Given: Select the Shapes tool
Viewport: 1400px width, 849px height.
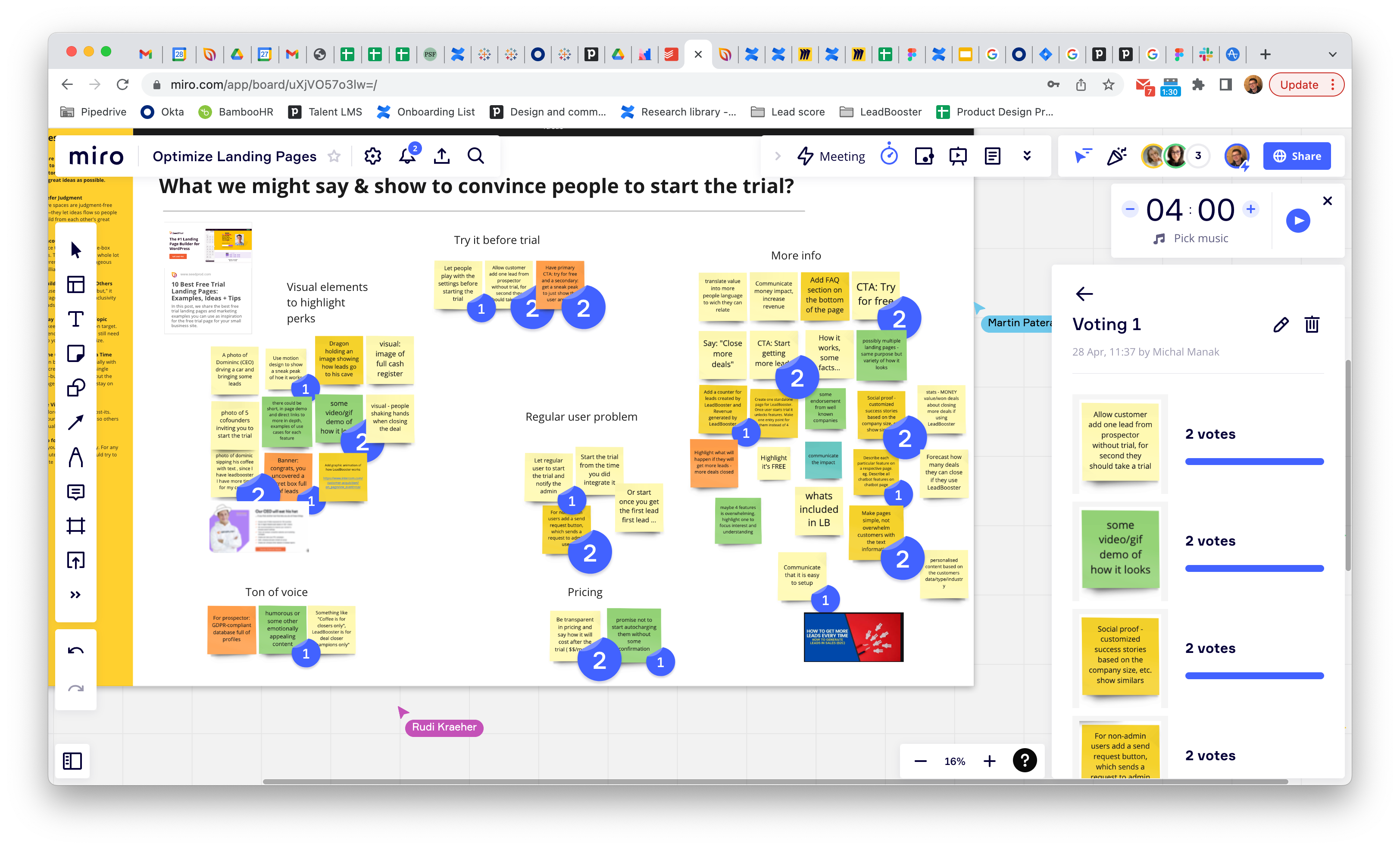Looking at the screenshot, I should 75,388.
